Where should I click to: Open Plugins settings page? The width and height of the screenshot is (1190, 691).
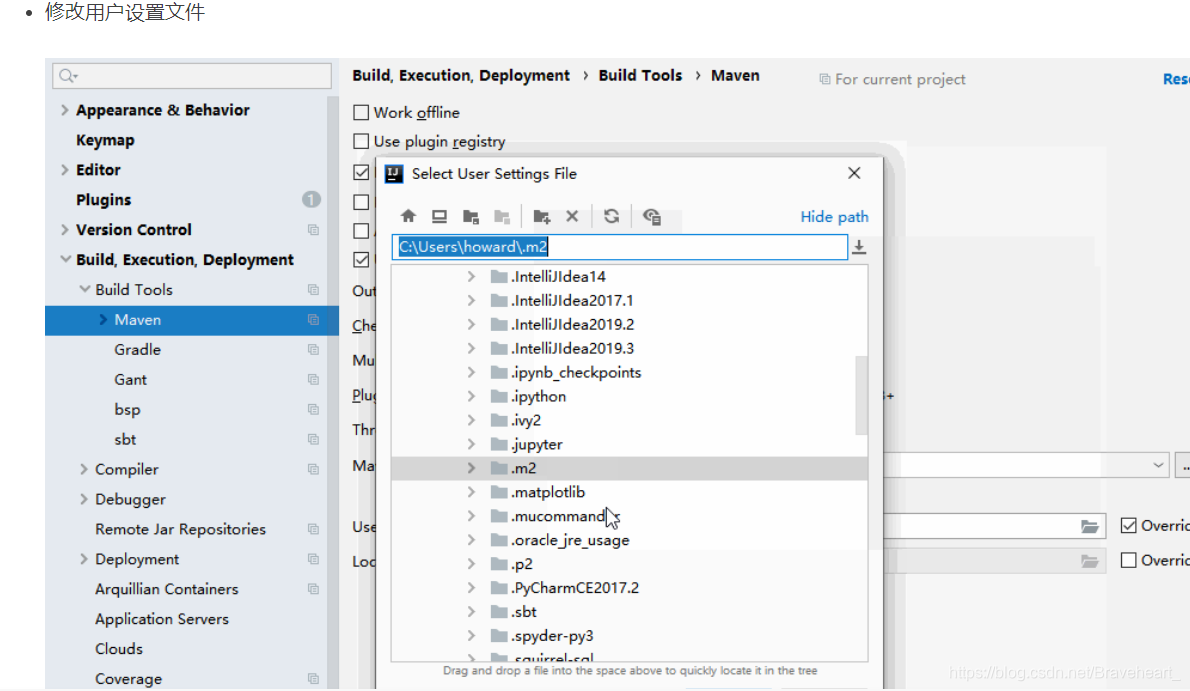103,200
